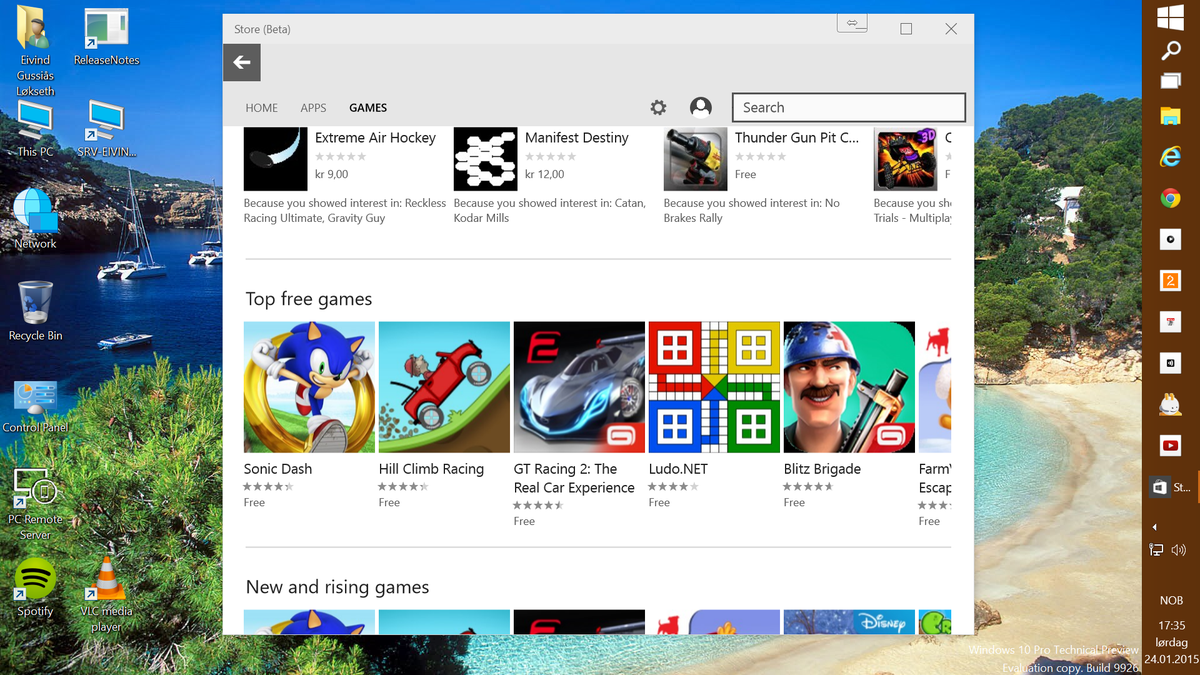1200x675 pixels.
Task: Open Extreme Air Hockey game icon
Action: click(x=276, y=159)
